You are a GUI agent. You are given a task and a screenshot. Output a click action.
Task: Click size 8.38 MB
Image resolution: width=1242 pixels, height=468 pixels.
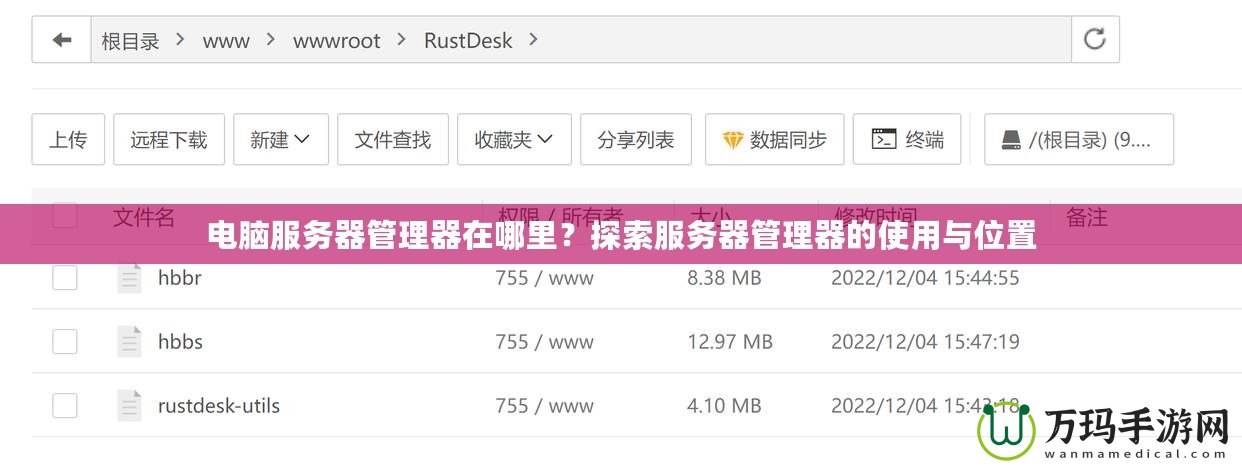(724, 278)
